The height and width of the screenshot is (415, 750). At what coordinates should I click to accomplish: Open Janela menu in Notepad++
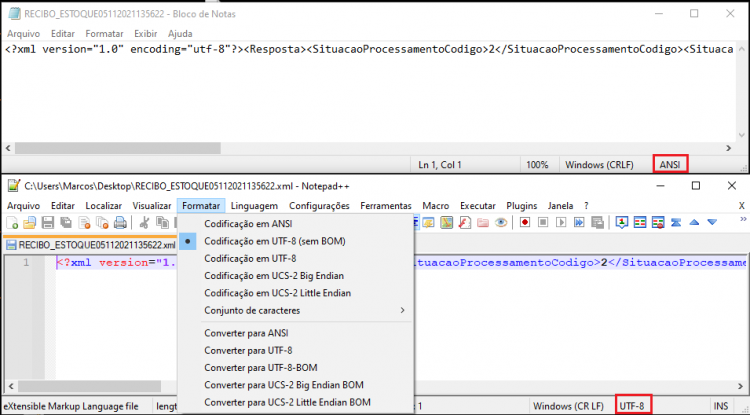(560, 206)
